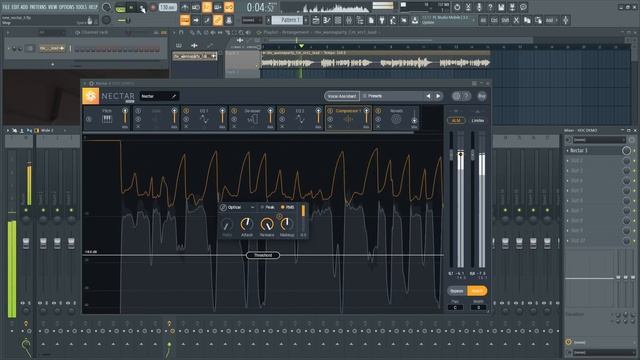The height and width of the screenshot is (360, 640).
Task: Click the help question mark icon
Action: (490, 7)
